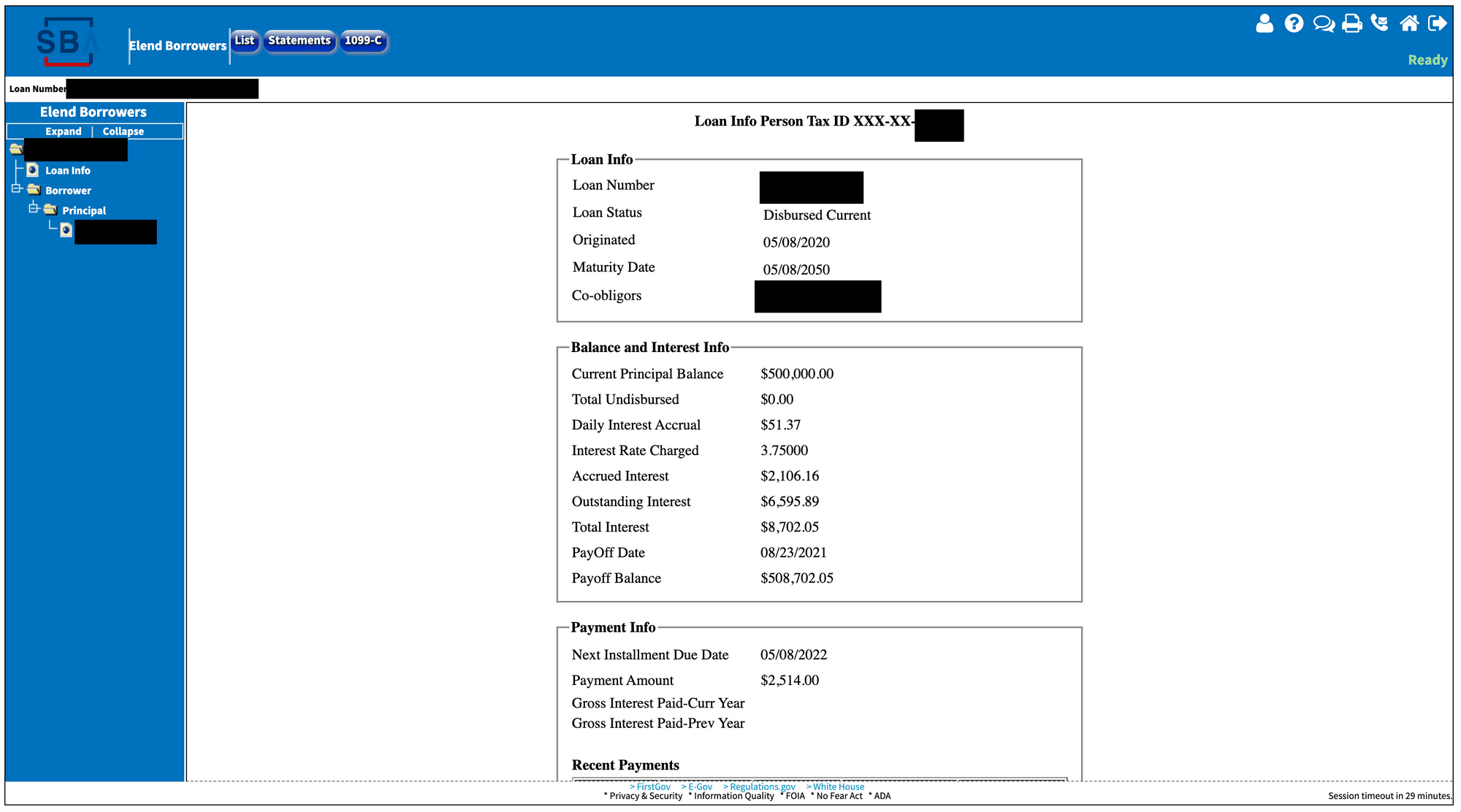This screenshot has width=1461, height=812.
Task: Go to the home icon
Action: [1409, 23]
